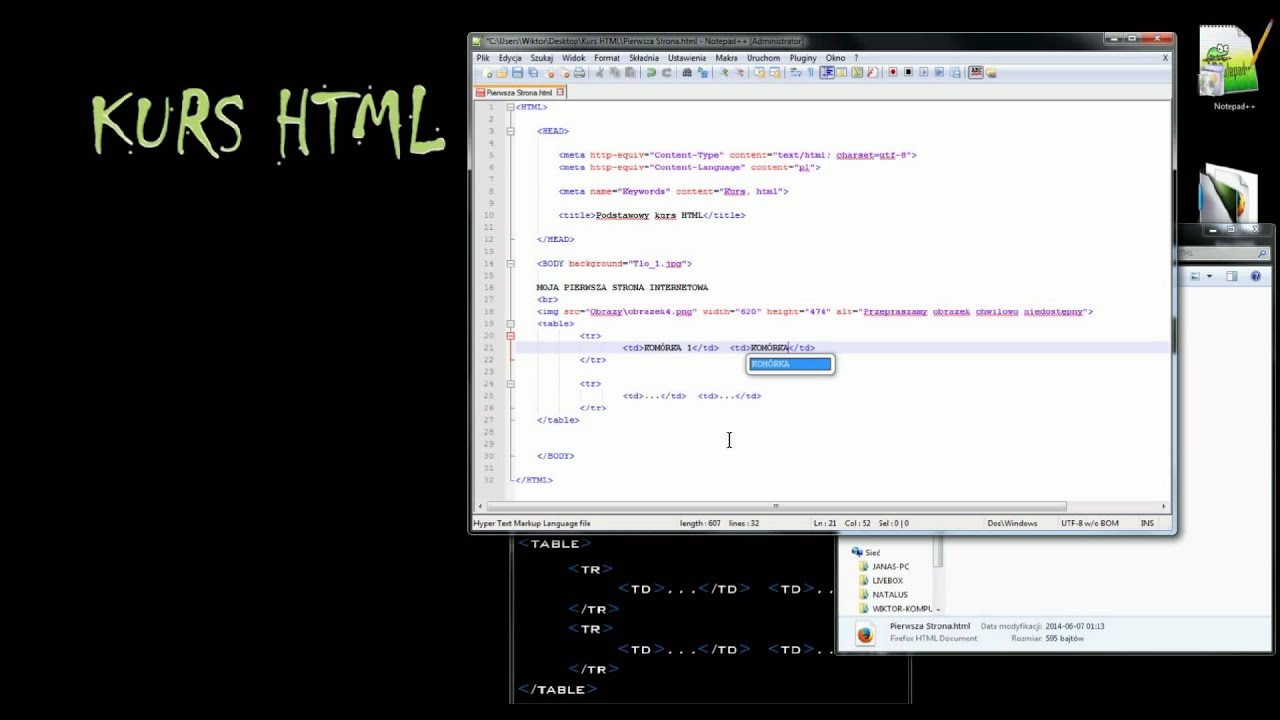Toggle synchronized vertical scrolling
This screenshot has height=720, width=1280.
760,72
